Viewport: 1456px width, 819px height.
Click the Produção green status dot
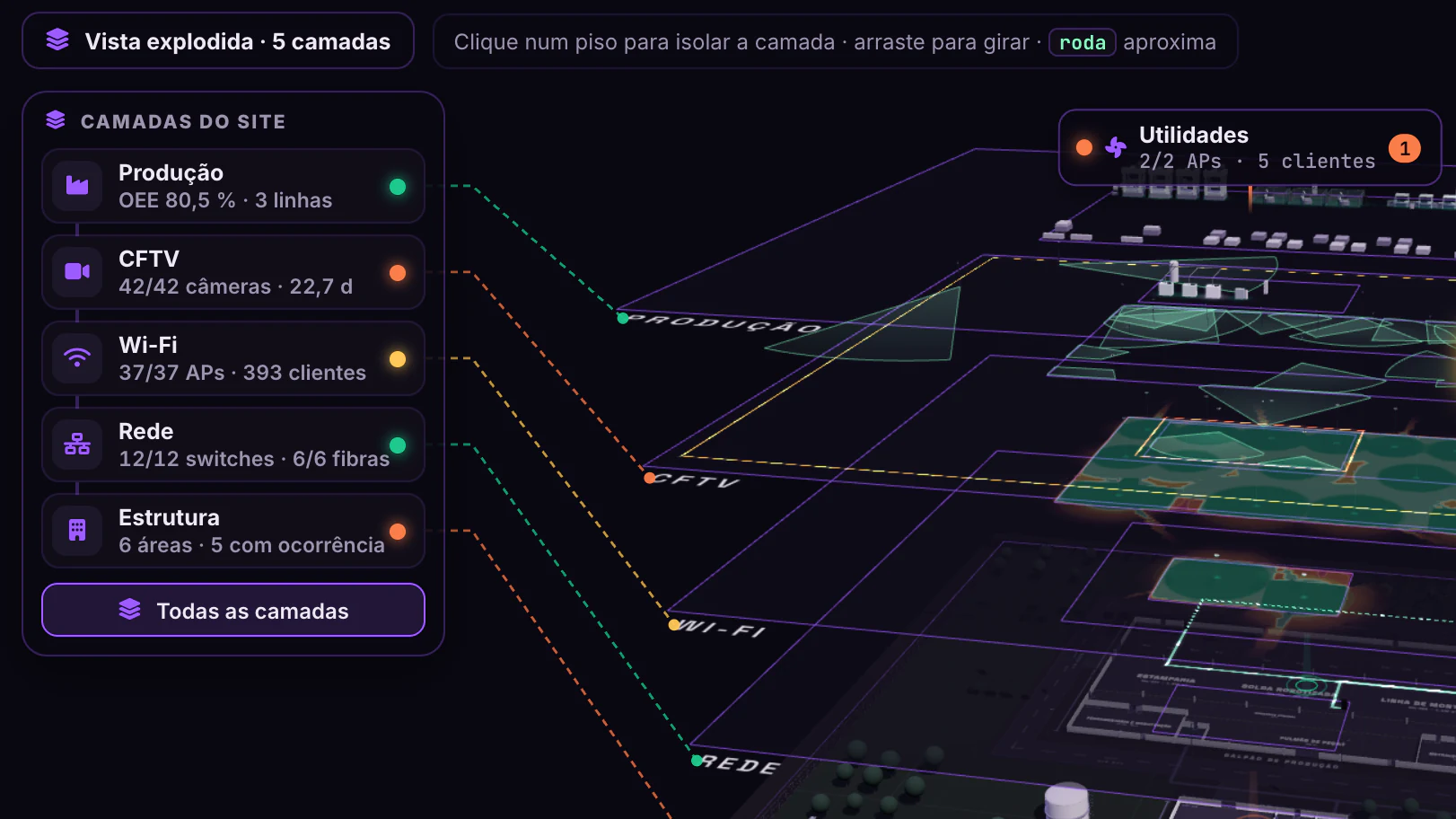click(398, 186)
